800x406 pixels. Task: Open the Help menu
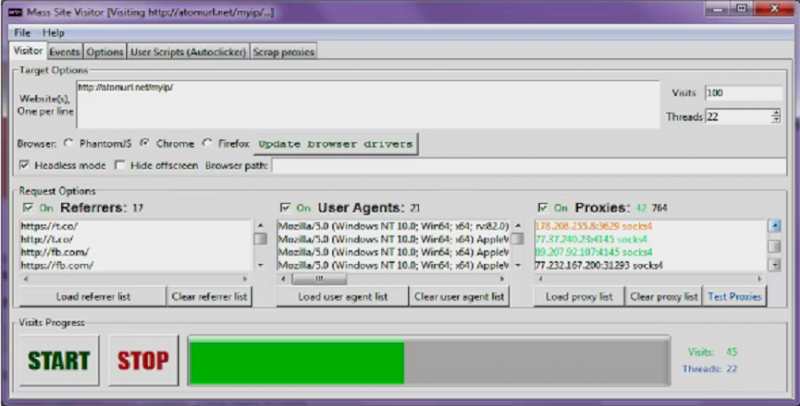point(53,33)
